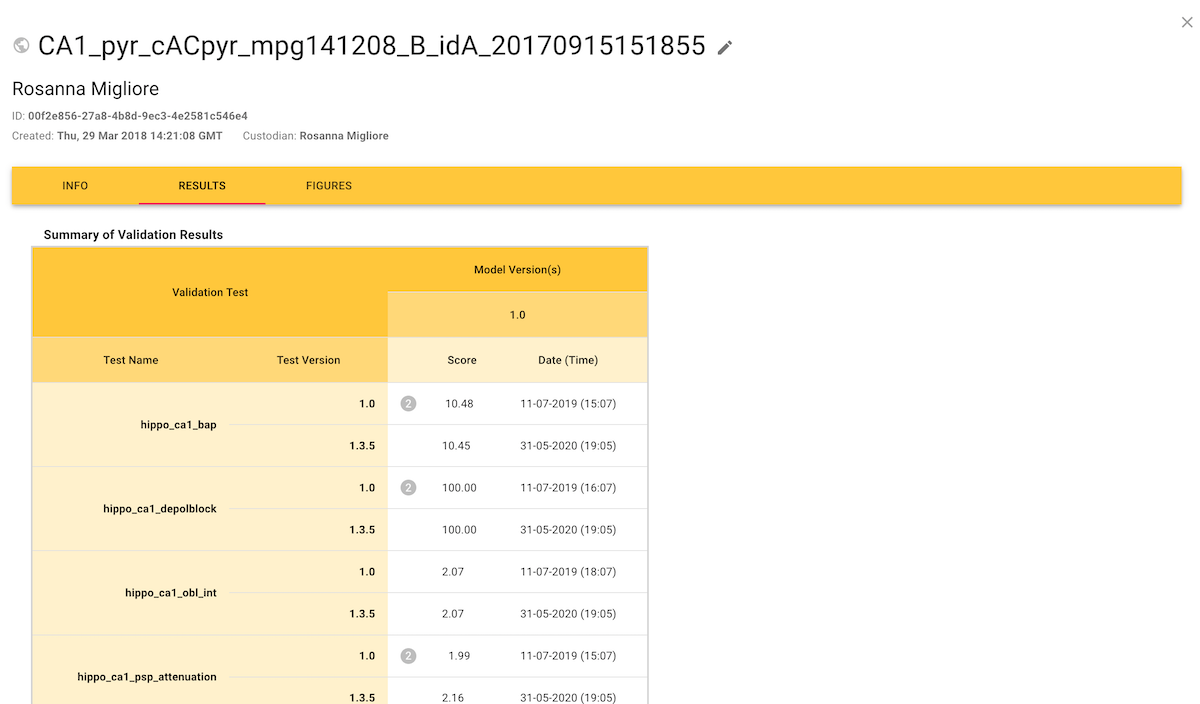This screenshot has height=704, width=1200.
Task: Click the badge beside score 1.99
Action: click(408, 656)
